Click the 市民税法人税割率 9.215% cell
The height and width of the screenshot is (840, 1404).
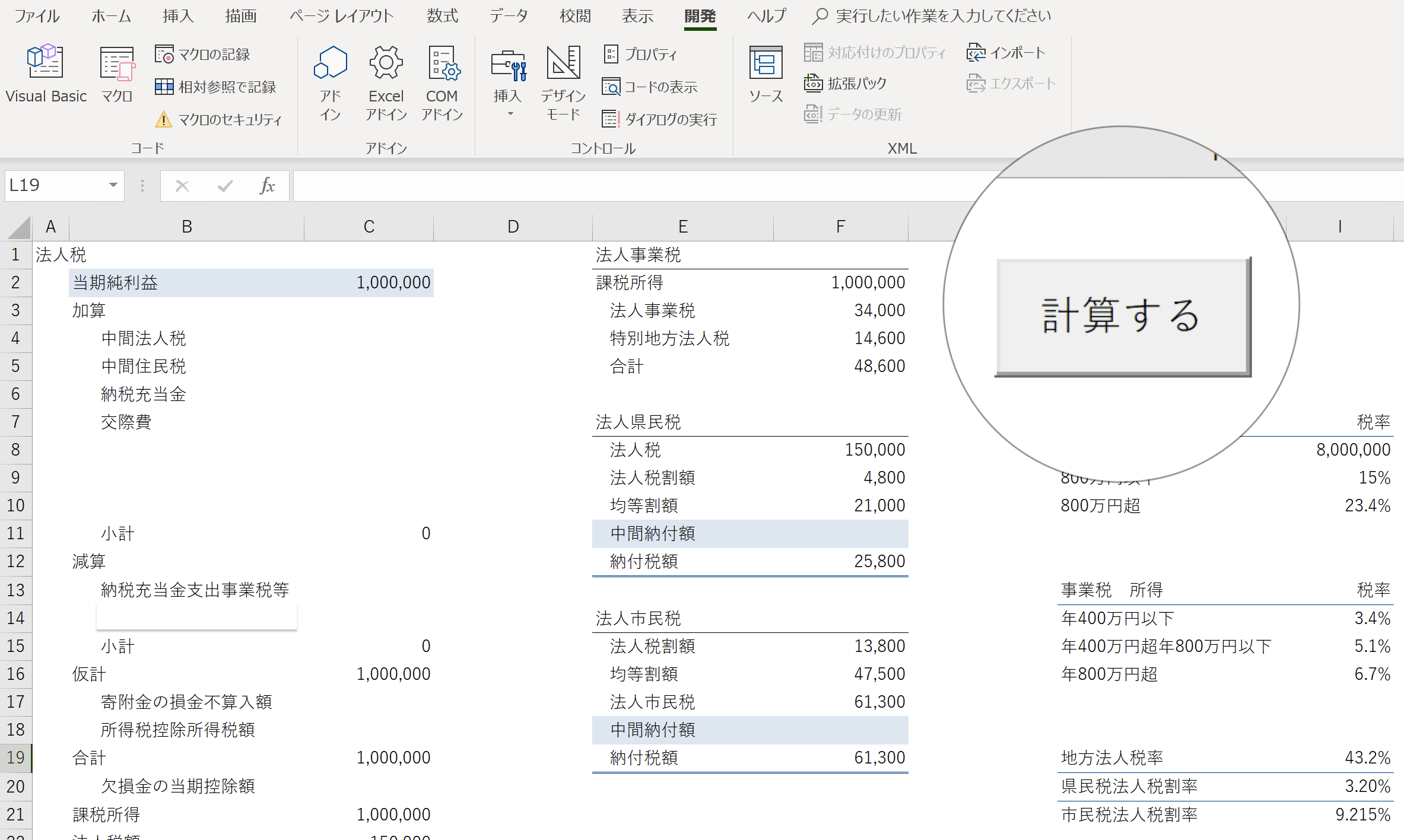click(x=1340, y=814)
